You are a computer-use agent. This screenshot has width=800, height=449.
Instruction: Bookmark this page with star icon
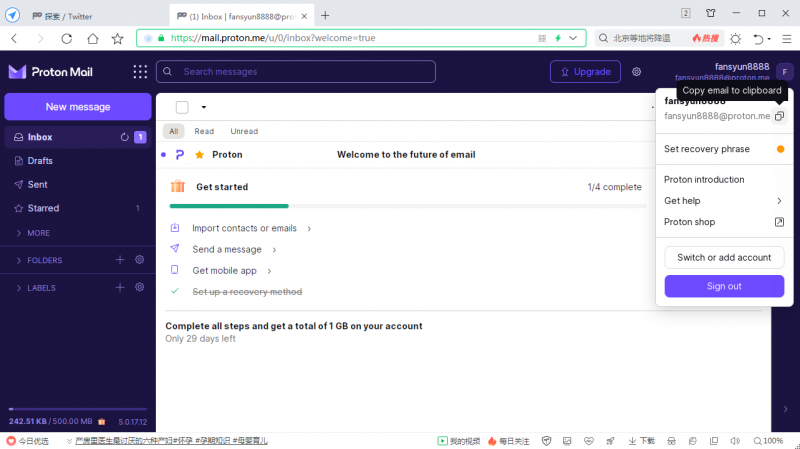click(x=117, y=39)
